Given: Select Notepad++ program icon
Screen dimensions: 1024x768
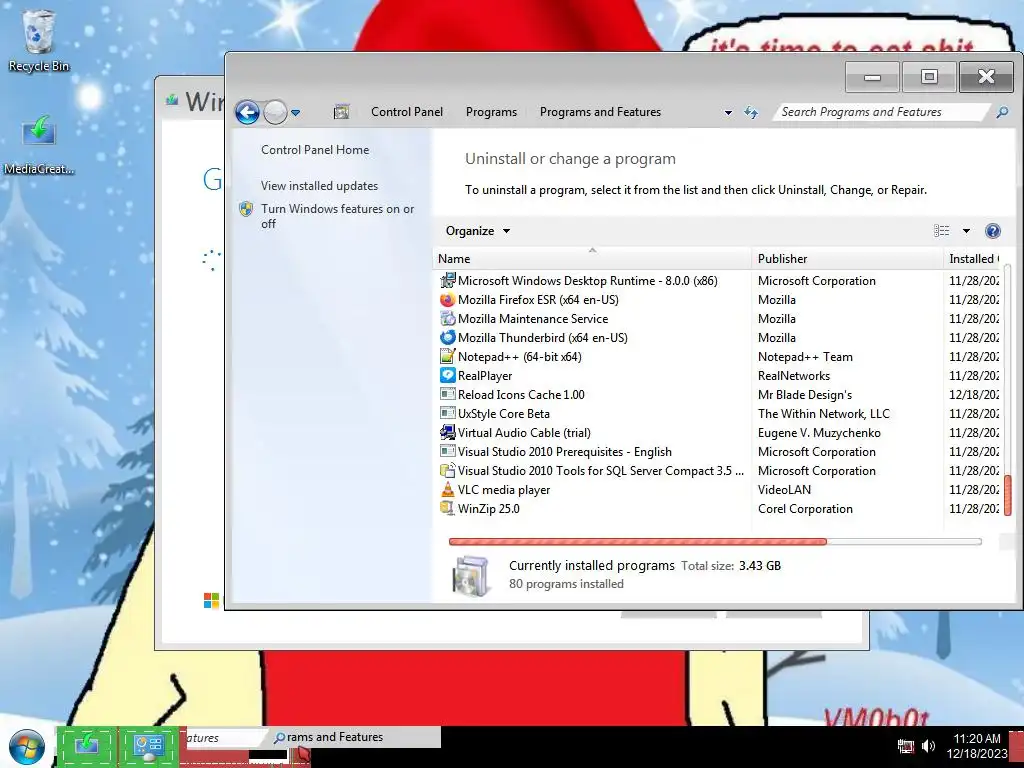Looking at the screenshot, I should coord(447,357).
